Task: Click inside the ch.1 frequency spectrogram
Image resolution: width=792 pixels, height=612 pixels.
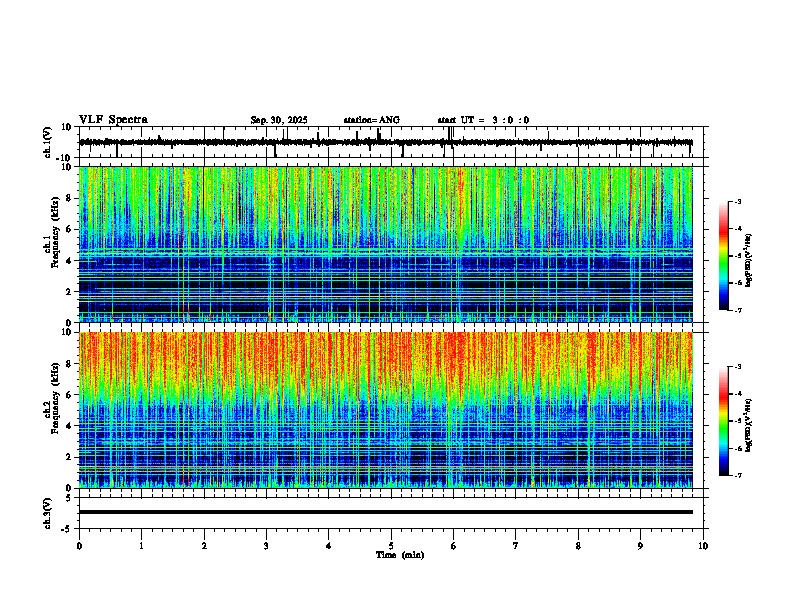Action: pos(386,244)
